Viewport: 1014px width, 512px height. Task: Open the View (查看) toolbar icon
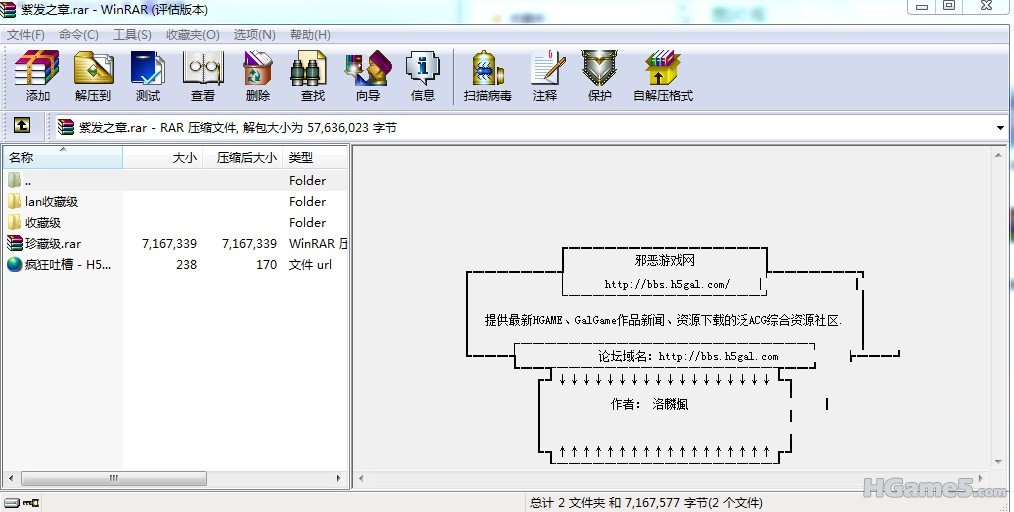[x=203, y=76]
